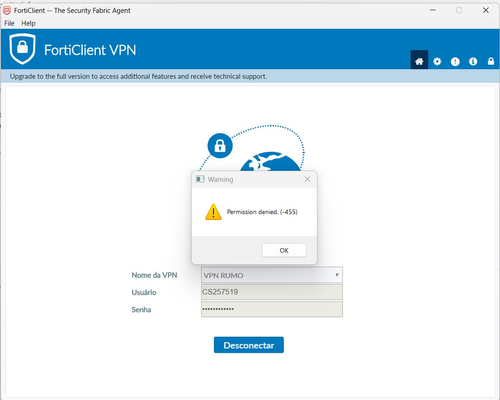Image resolution: width=500 pixels, height=400 pixels.
Task: Click the FortiClient shield logo
Action: point(22,49)
